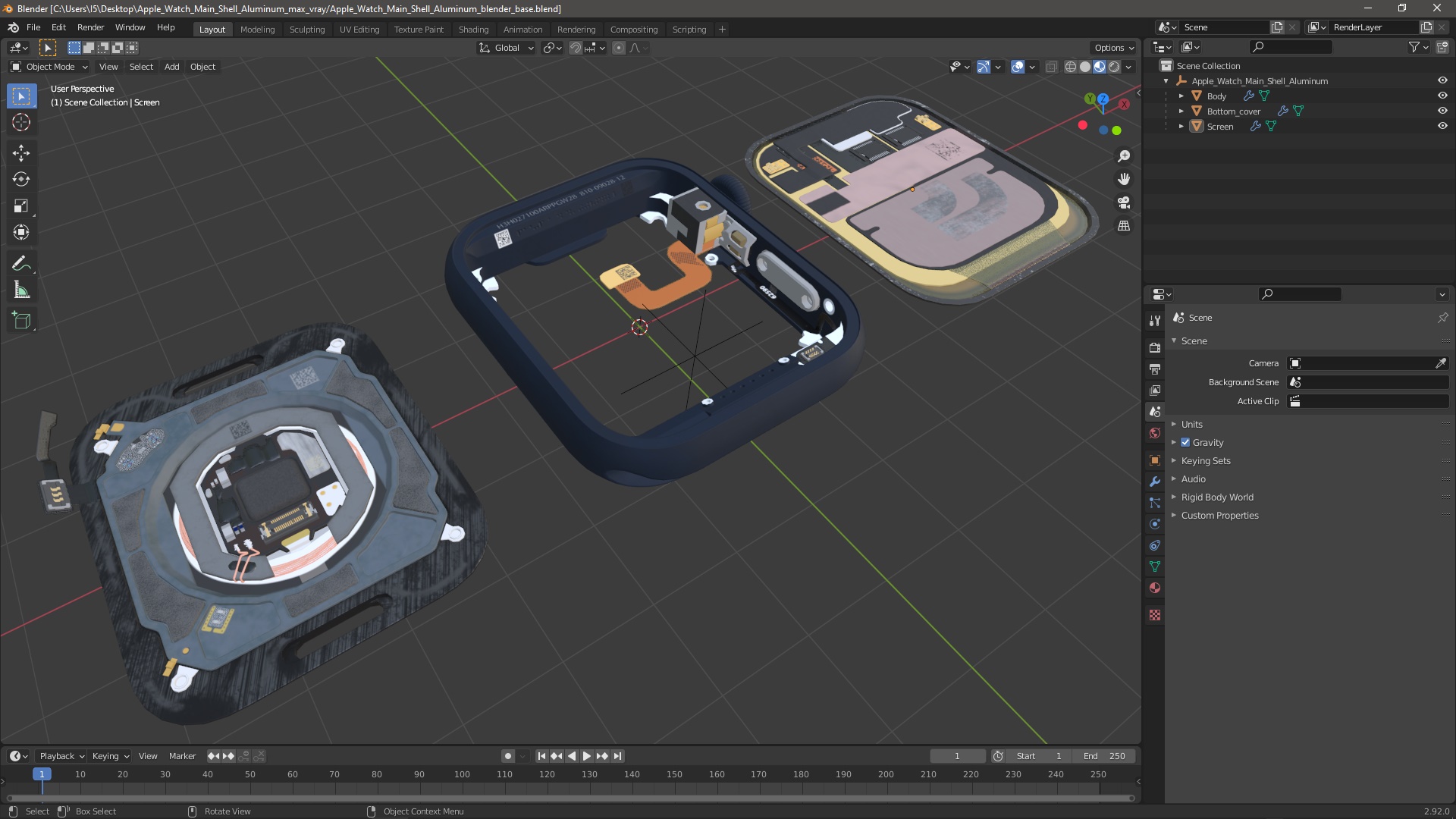
Task: Open the View Layer properties tab
Action: (1155, 390)
